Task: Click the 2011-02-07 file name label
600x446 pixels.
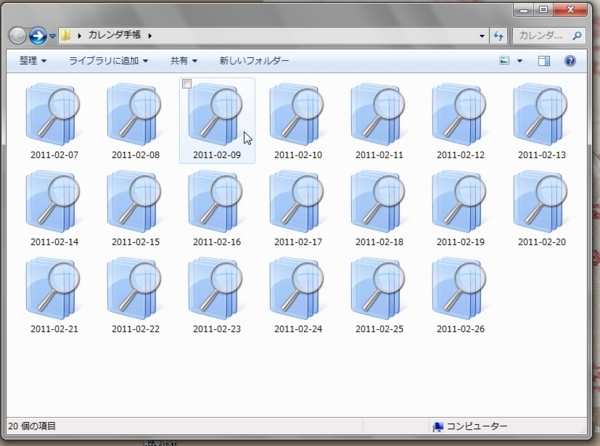Action: pos(54,155)
